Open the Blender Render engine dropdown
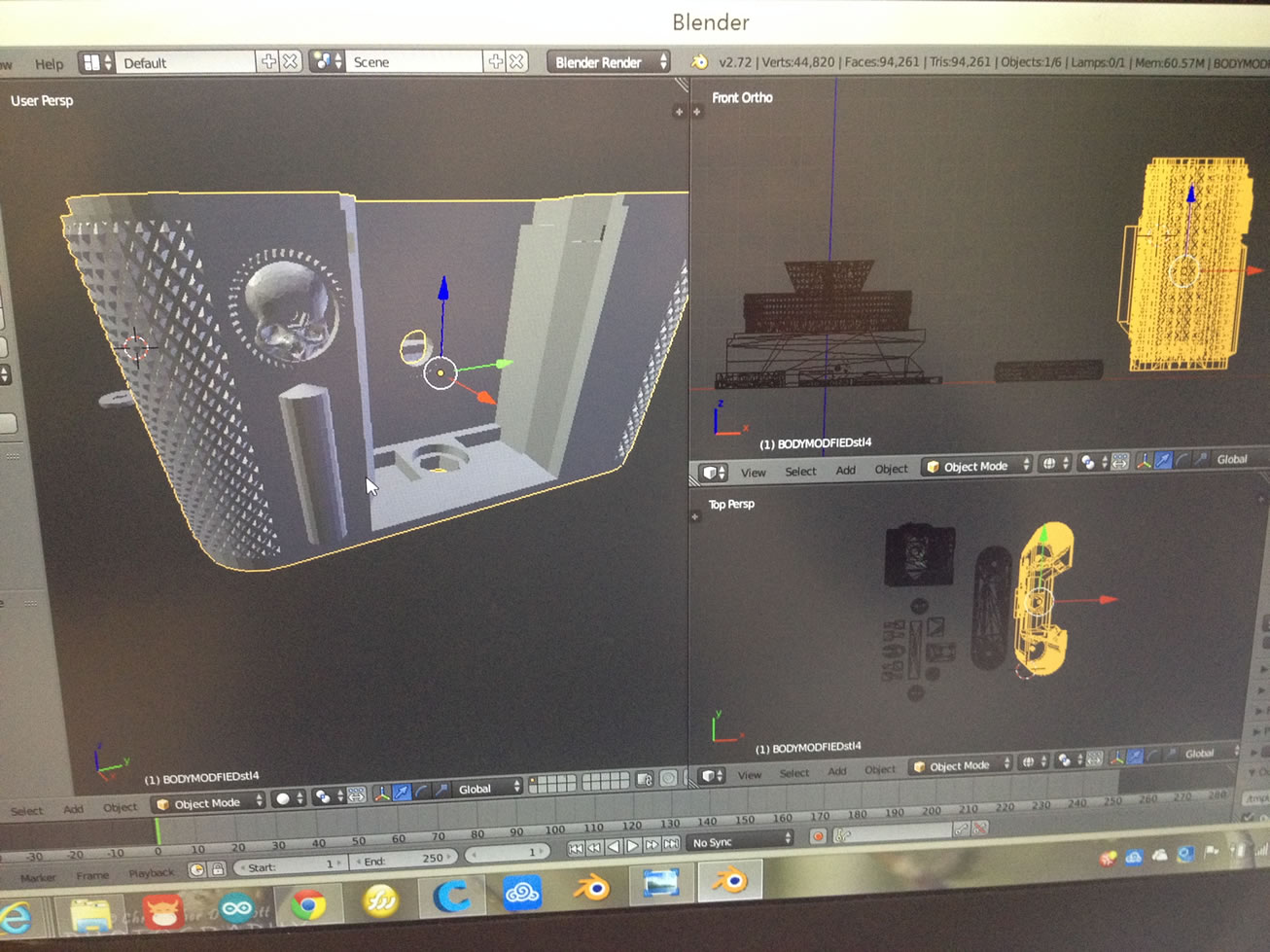The image size is (1270, 952). (x=609, y=61)
